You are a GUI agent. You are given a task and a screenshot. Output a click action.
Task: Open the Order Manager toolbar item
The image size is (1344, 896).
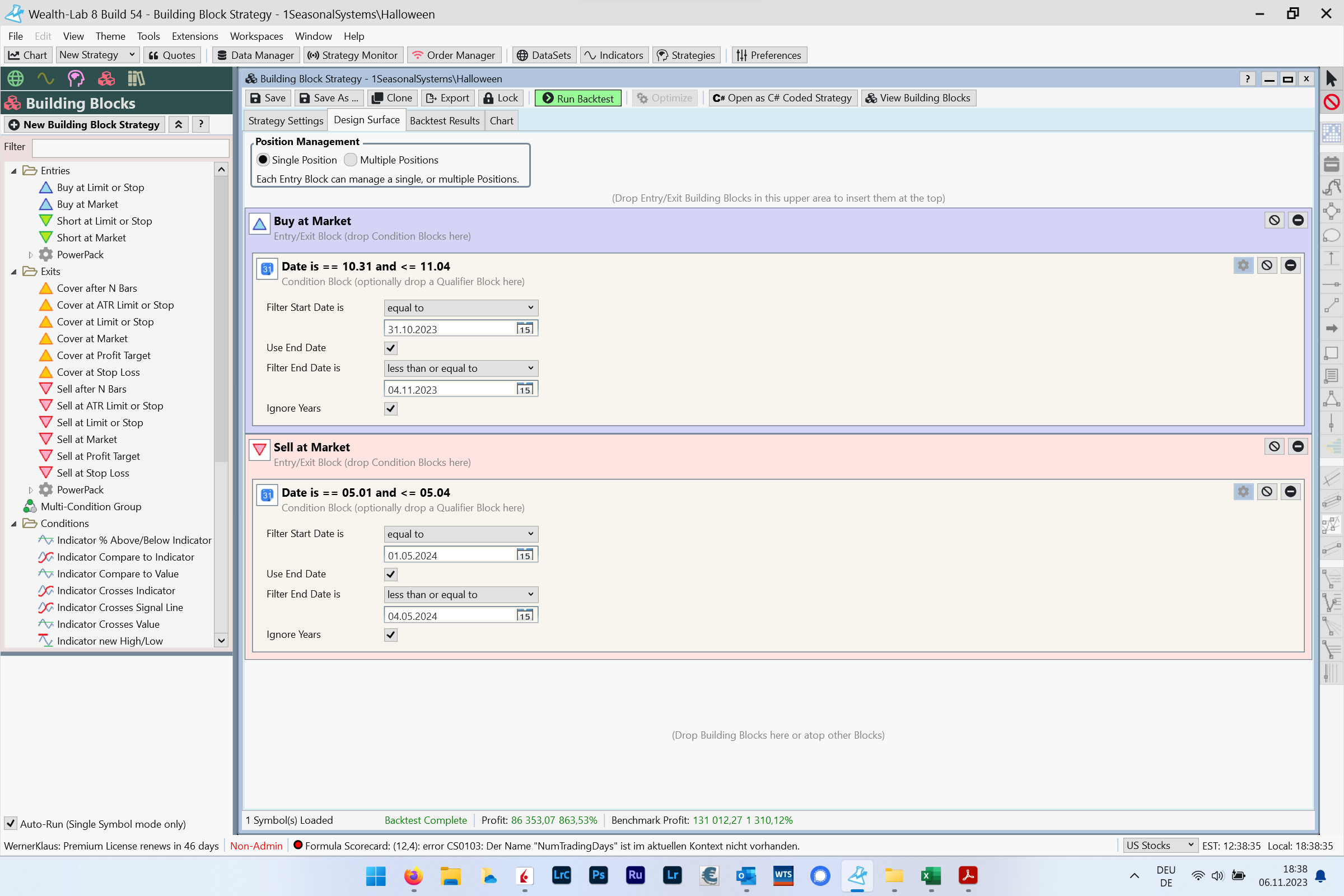point(454,55)
